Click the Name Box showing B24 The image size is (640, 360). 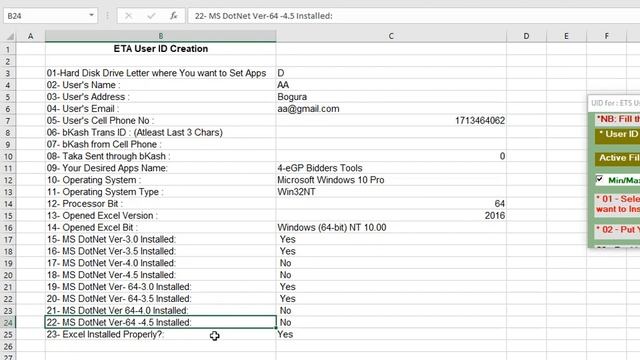pyautogui.click(x=46, y=16)
